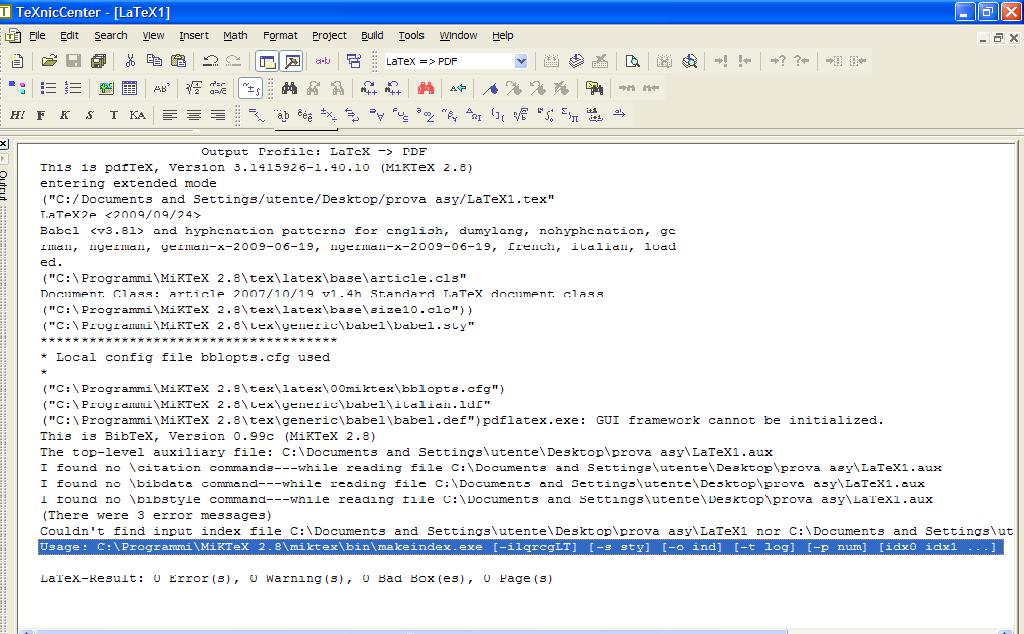Image resolution: width=1024 pixels, height=634 pixels.
Task: Toggle the output pane view button
Action: [290, 61]
